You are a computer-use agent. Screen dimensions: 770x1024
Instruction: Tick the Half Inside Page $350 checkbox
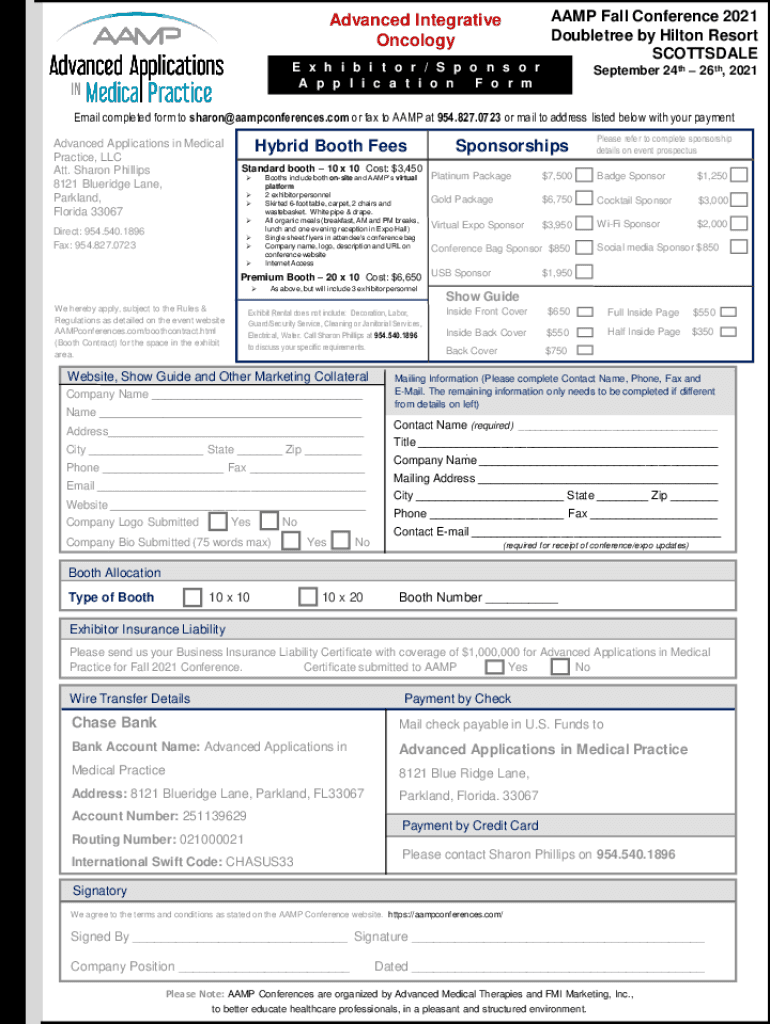pos(728,332)
